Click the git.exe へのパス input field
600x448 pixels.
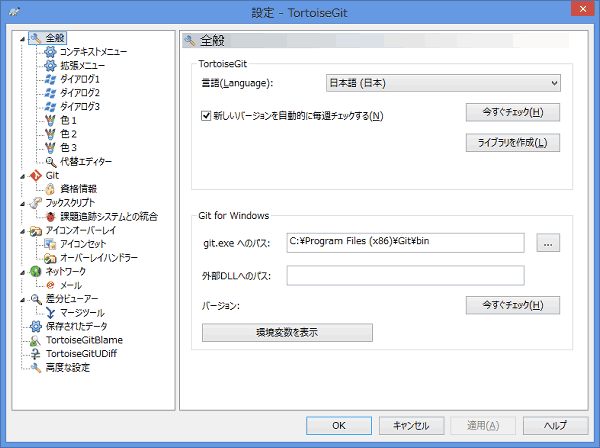pyautogui.click(x=406, y=243)
